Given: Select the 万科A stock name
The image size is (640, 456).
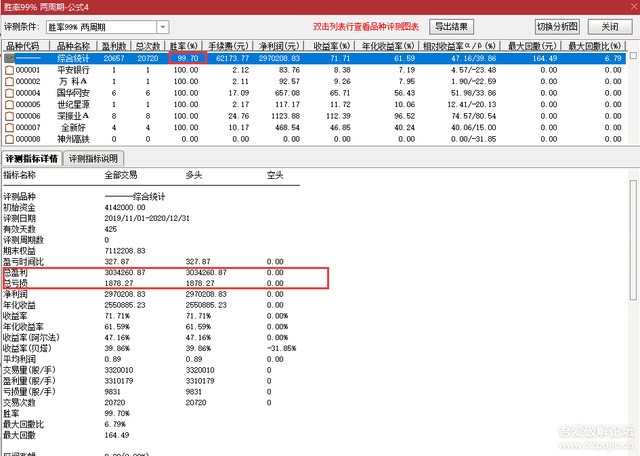Looking at the screenshot, I should tap(73, 82).
